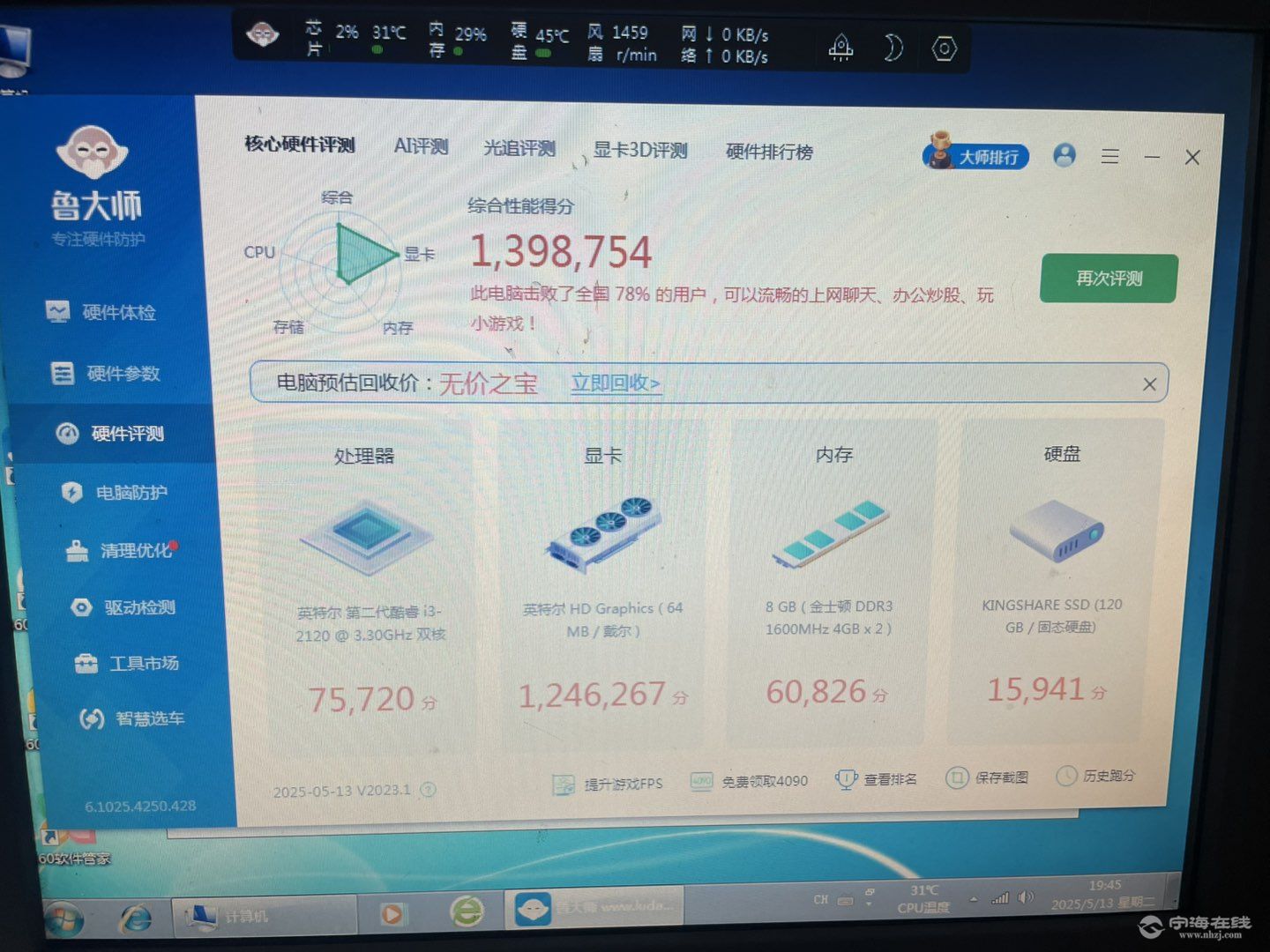Screen dimensions: 1270x952
Task: Open the green 360 browser taskbar icon
Action: [x=467, y=911]
